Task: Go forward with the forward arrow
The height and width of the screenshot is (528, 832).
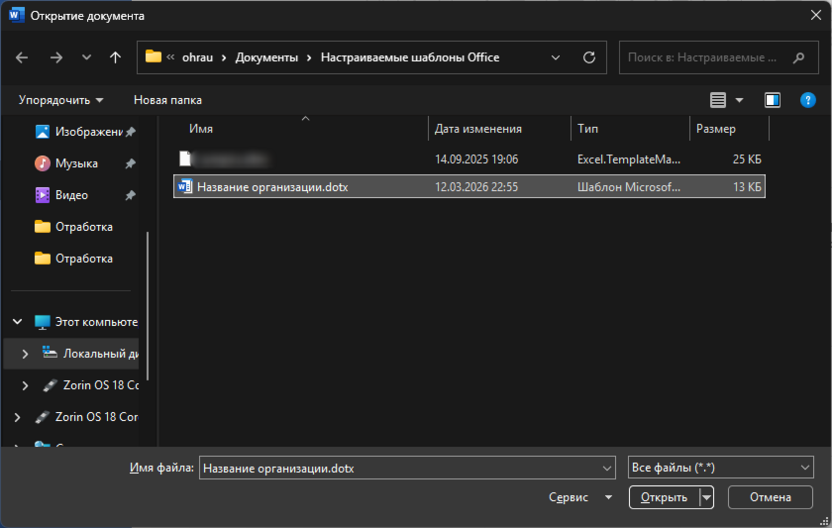Action: point(56,57)
